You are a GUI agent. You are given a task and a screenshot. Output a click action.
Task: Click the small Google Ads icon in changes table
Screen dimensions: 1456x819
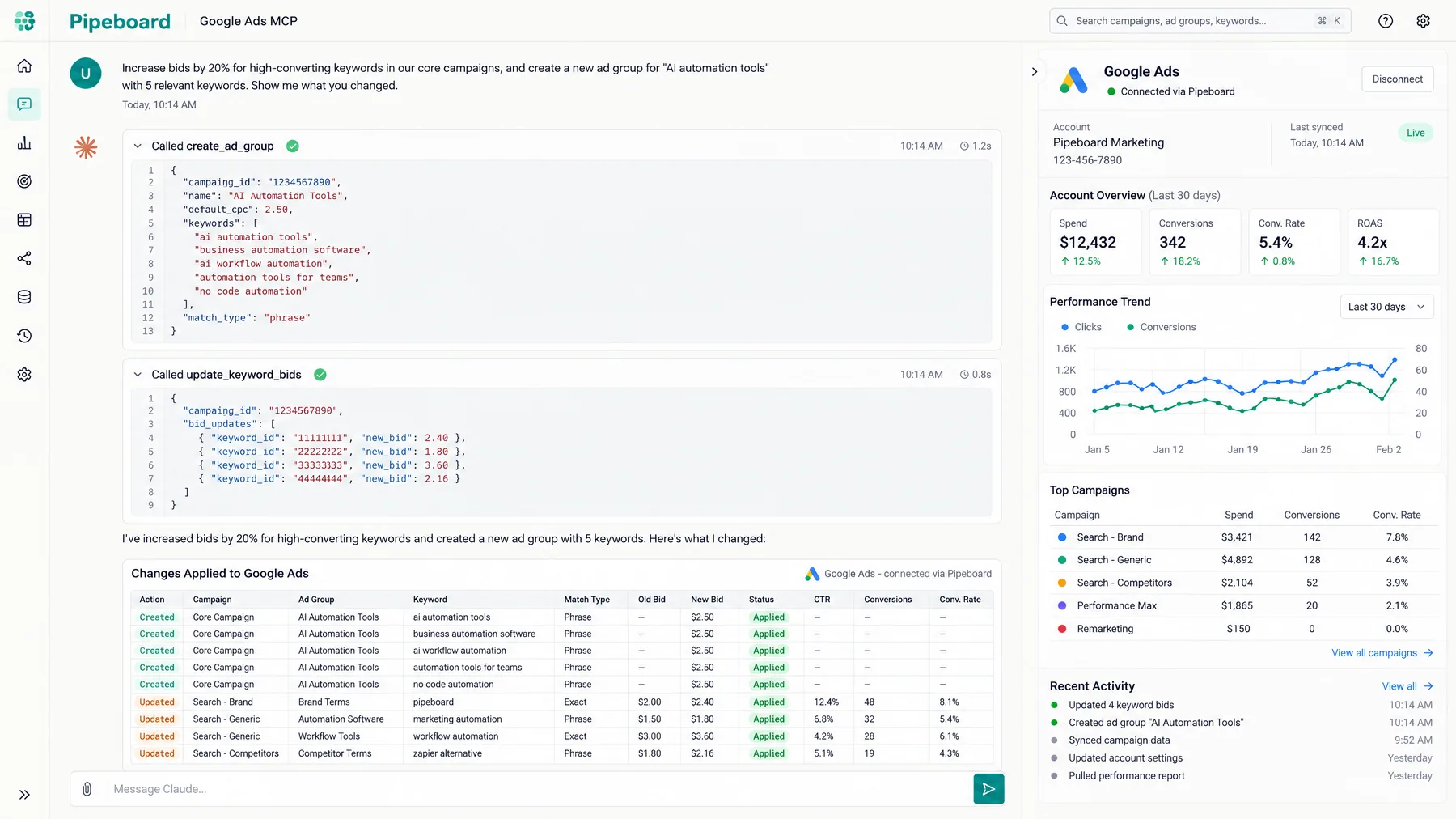812,574
